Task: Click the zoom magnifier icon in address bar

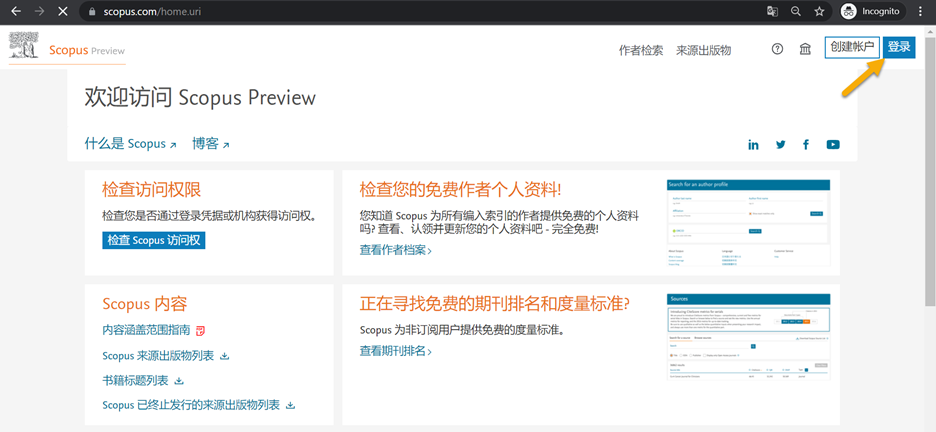Action: coord(795,11)
